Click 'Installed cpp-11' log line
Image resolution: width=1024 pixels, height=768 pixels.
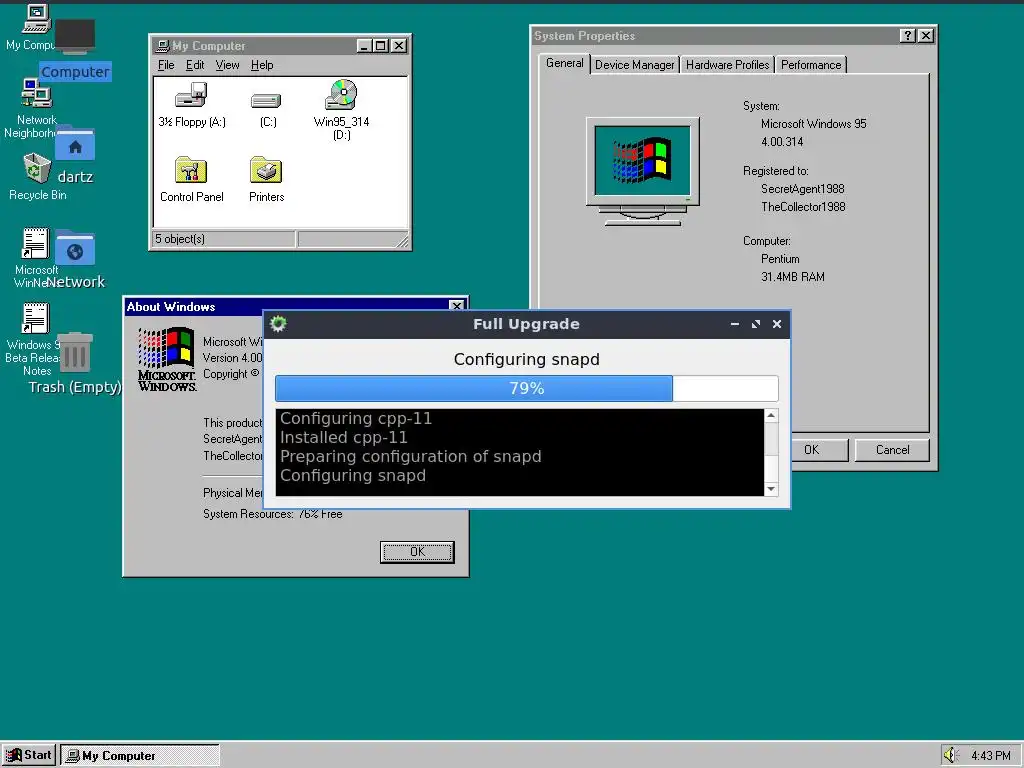pyautogui.click(x=344, y=438)
